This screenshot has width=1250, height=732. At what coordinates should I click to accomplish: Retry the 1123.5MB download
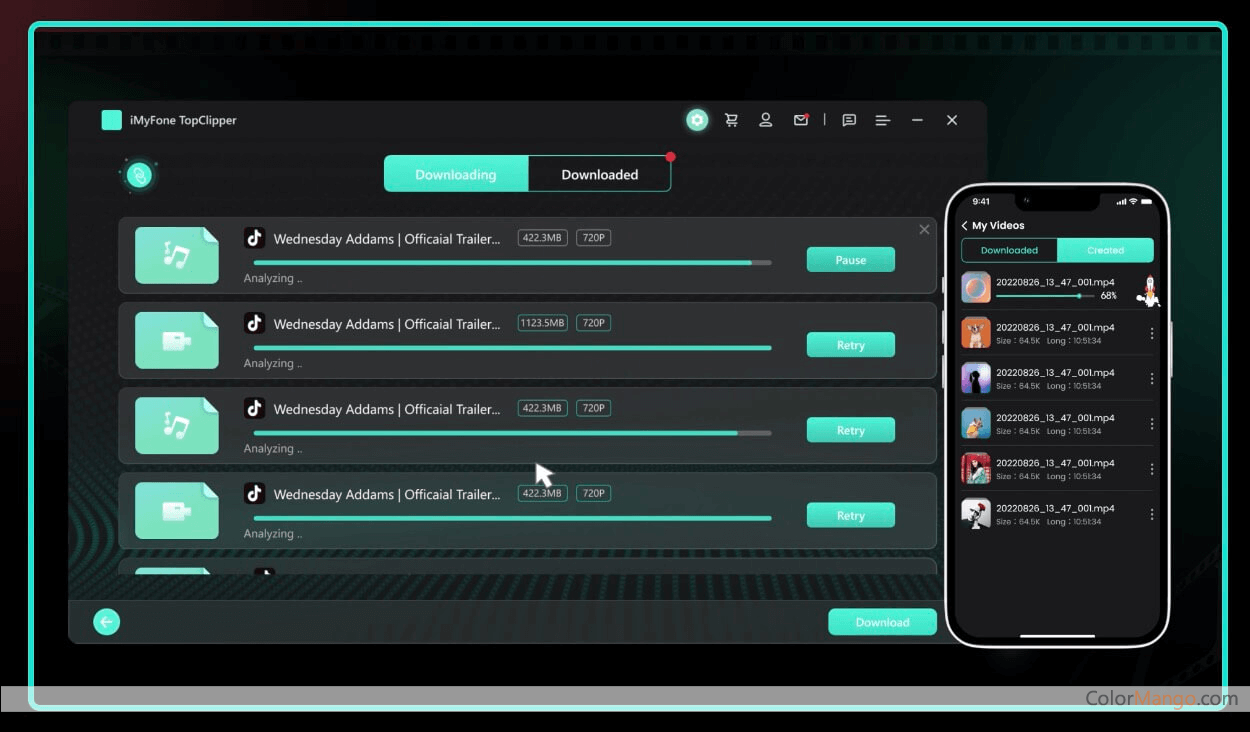tap(851, 345)
